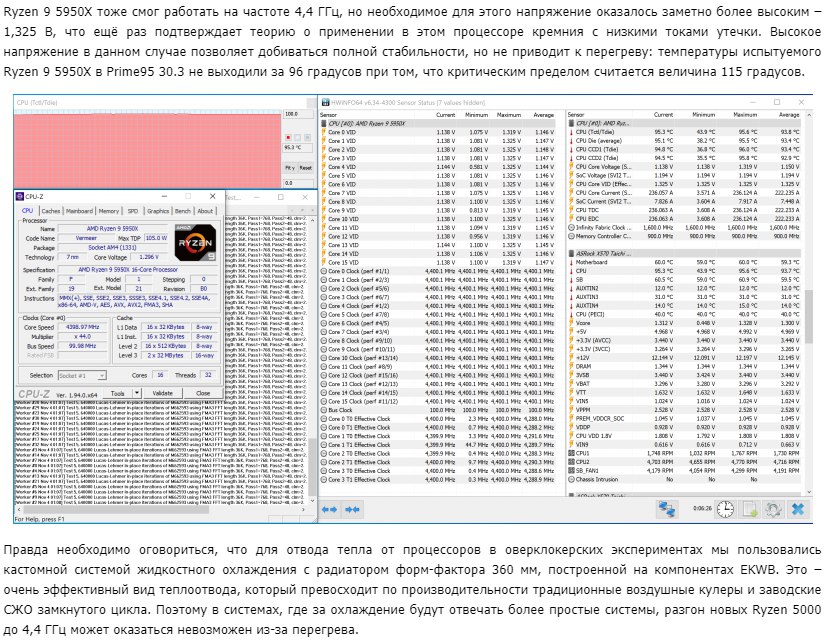Select the Core 1 T1 Effective Clock row

438,445
